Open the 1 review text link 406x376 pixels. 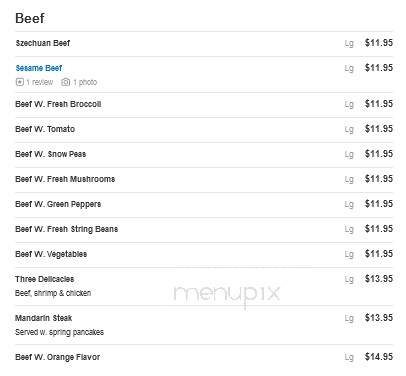coord(40,82)
